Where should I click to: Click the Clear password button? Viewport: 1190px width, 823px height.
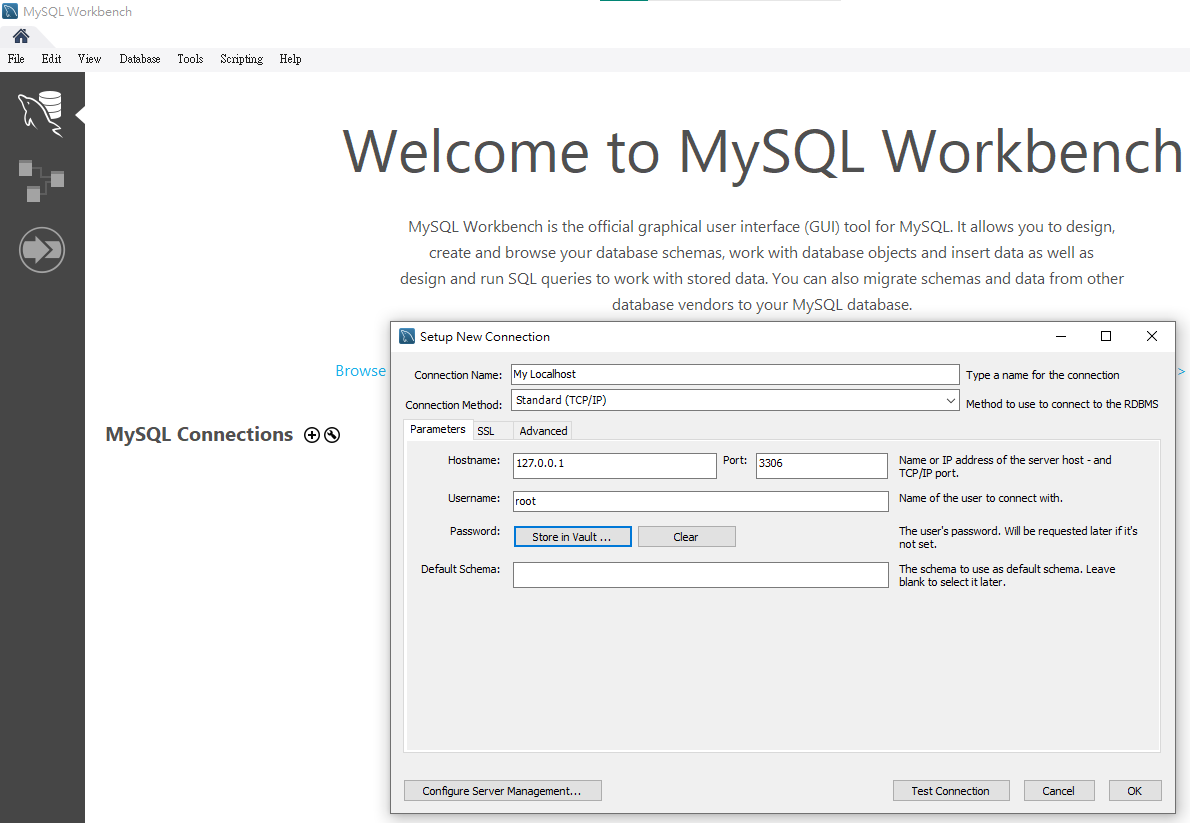click(686, 537)
